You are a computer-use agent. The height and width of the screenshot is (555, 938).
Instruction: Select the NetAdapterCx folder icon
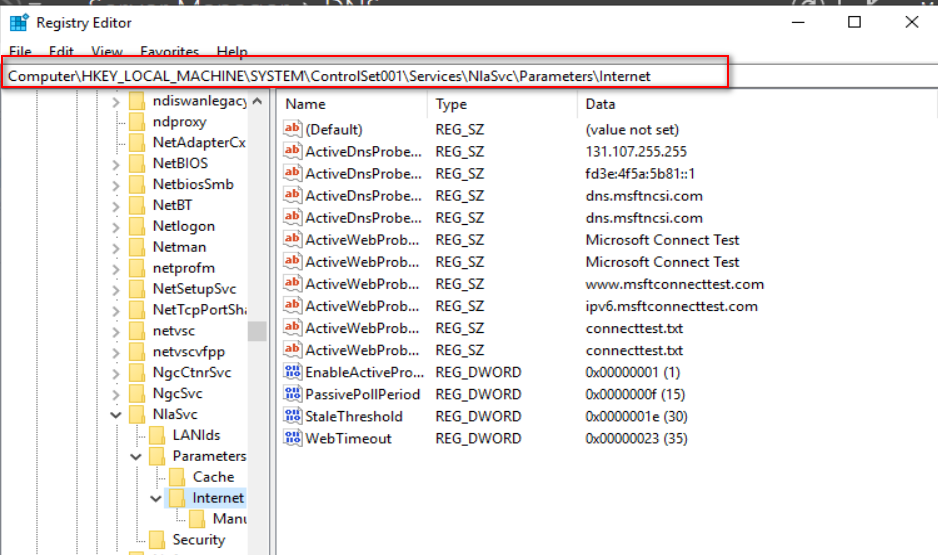137,142
